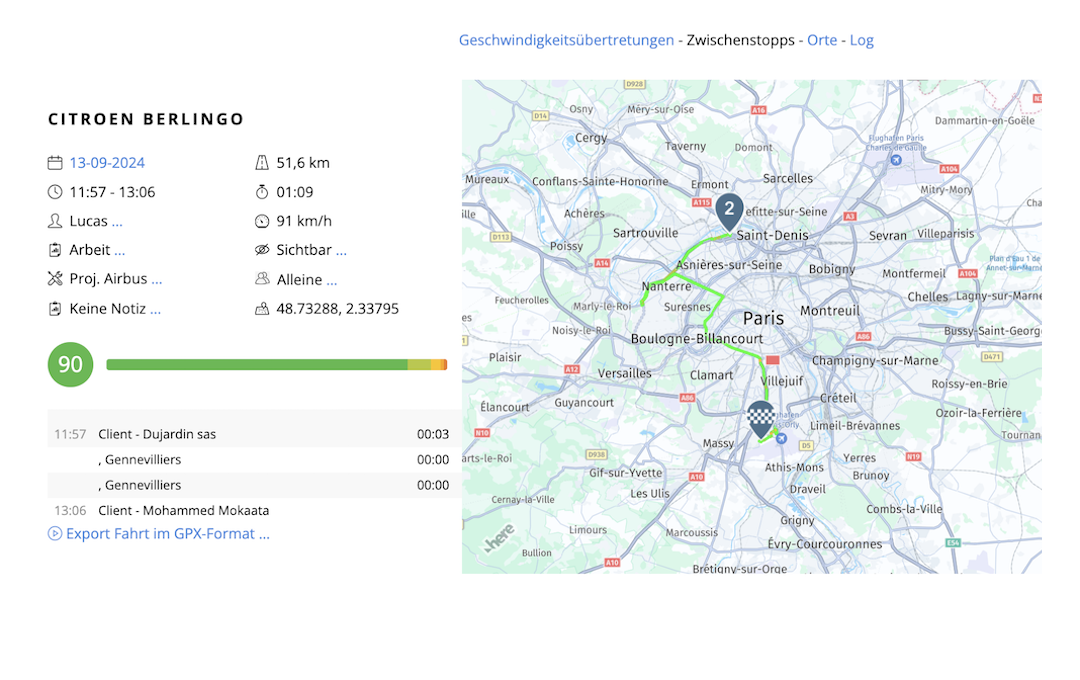Change trip type via dots after Arbeit

120,251
